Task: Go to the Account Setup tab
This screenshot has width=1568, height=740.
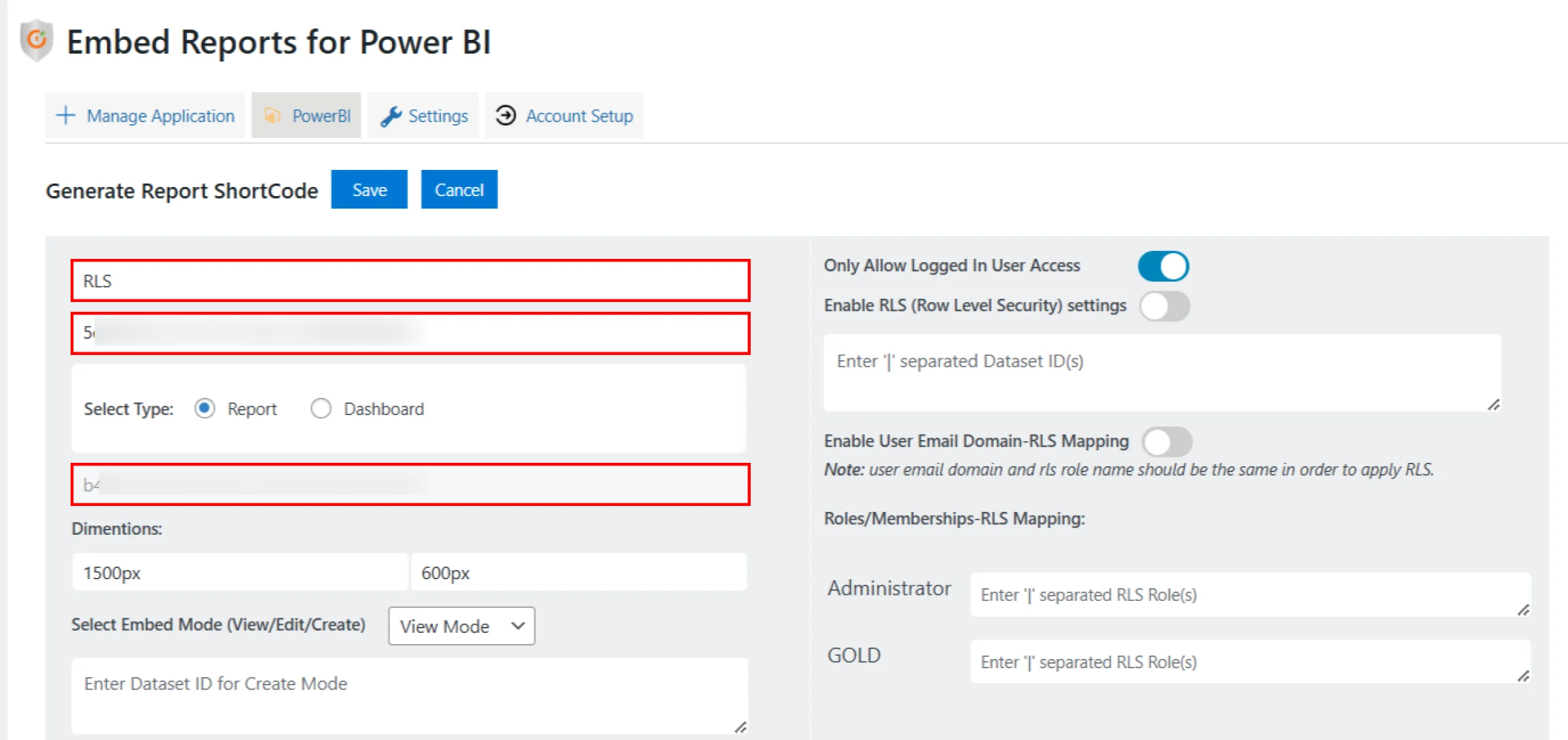Action: (x=564, y=116)
